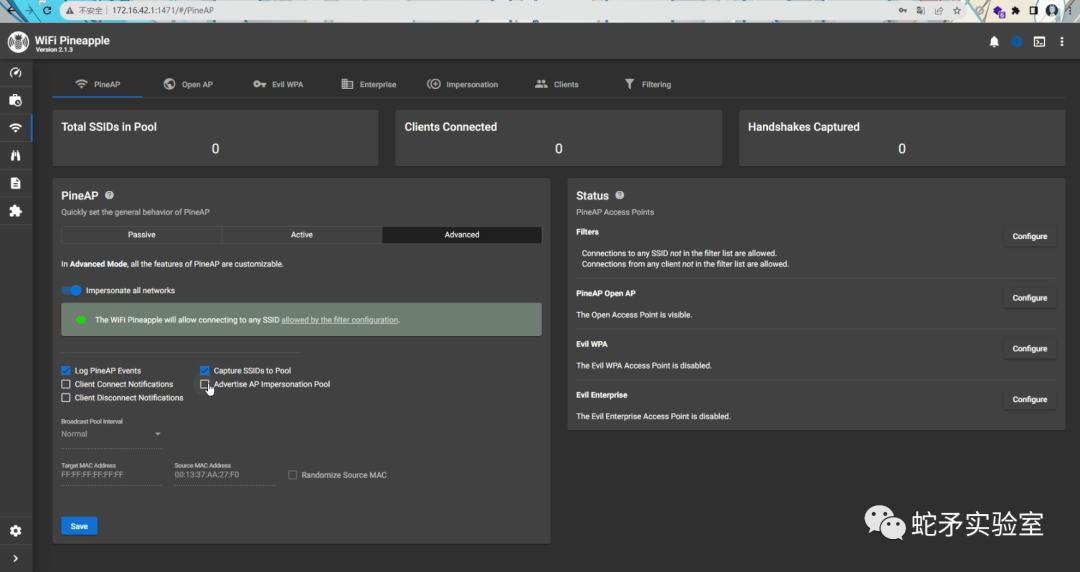Click Source MAC Address field

click(225, 475)
